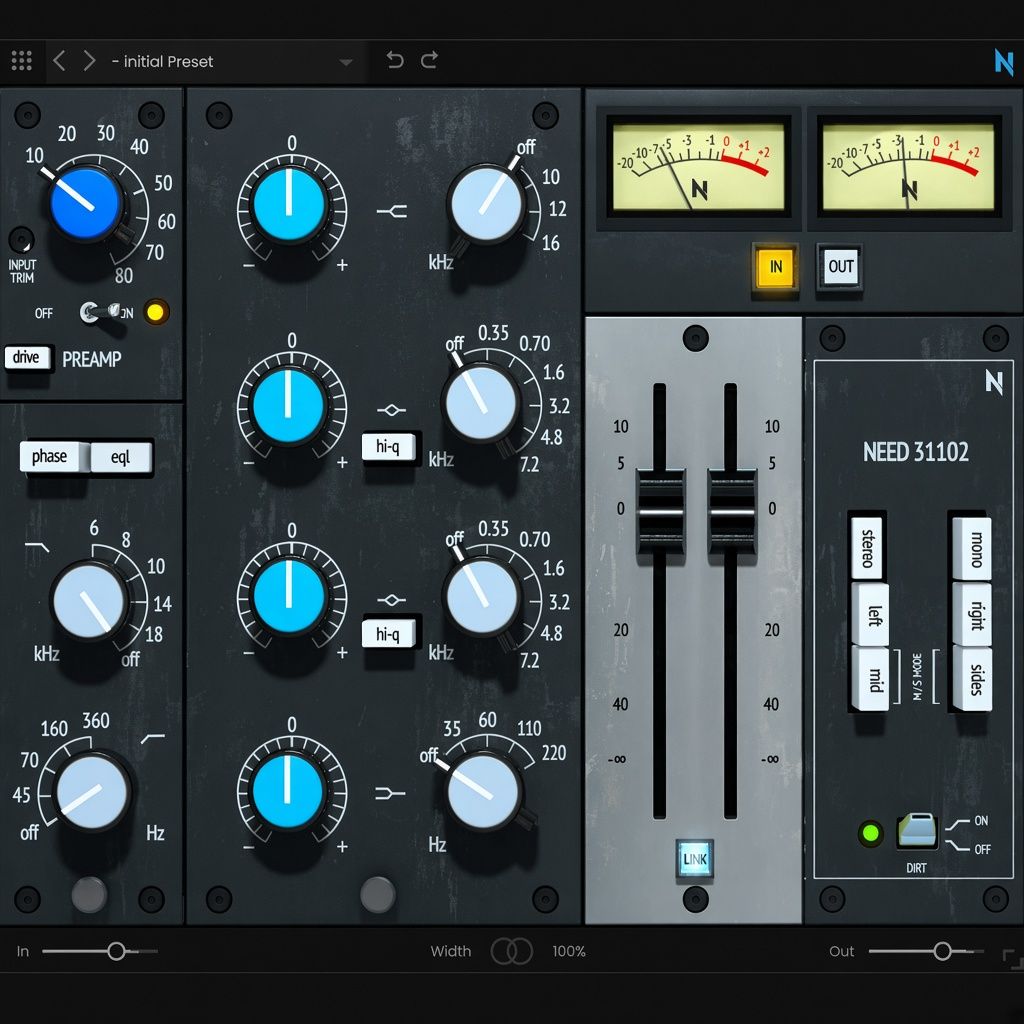
Task: Click the low shelf curve symbol
Action: (x=391, y=793)
